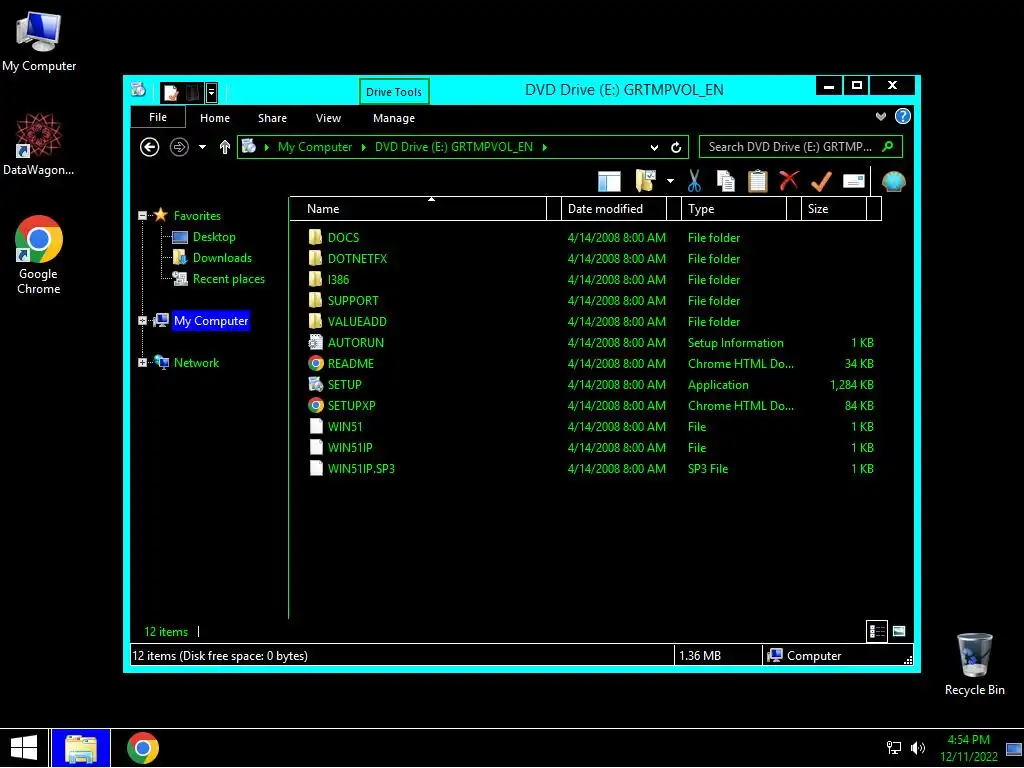Open the dropdown arrow beside Folder Options
1024x768 pixels.
coord(670,181)
